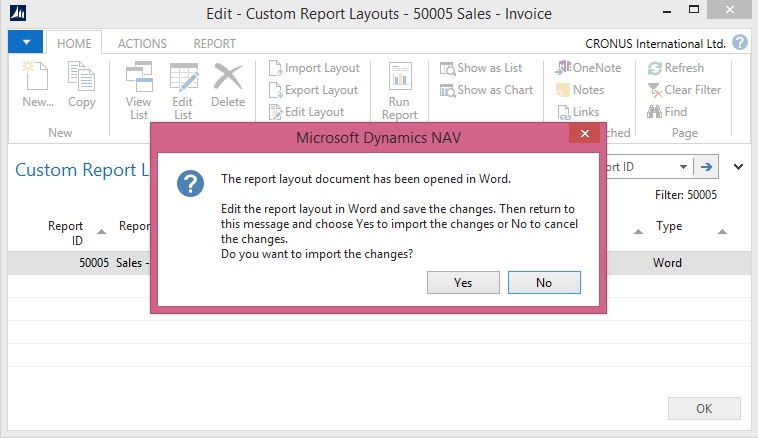Run Report from ribbon
Screen dimensions: 758x438
pos(399,90)
